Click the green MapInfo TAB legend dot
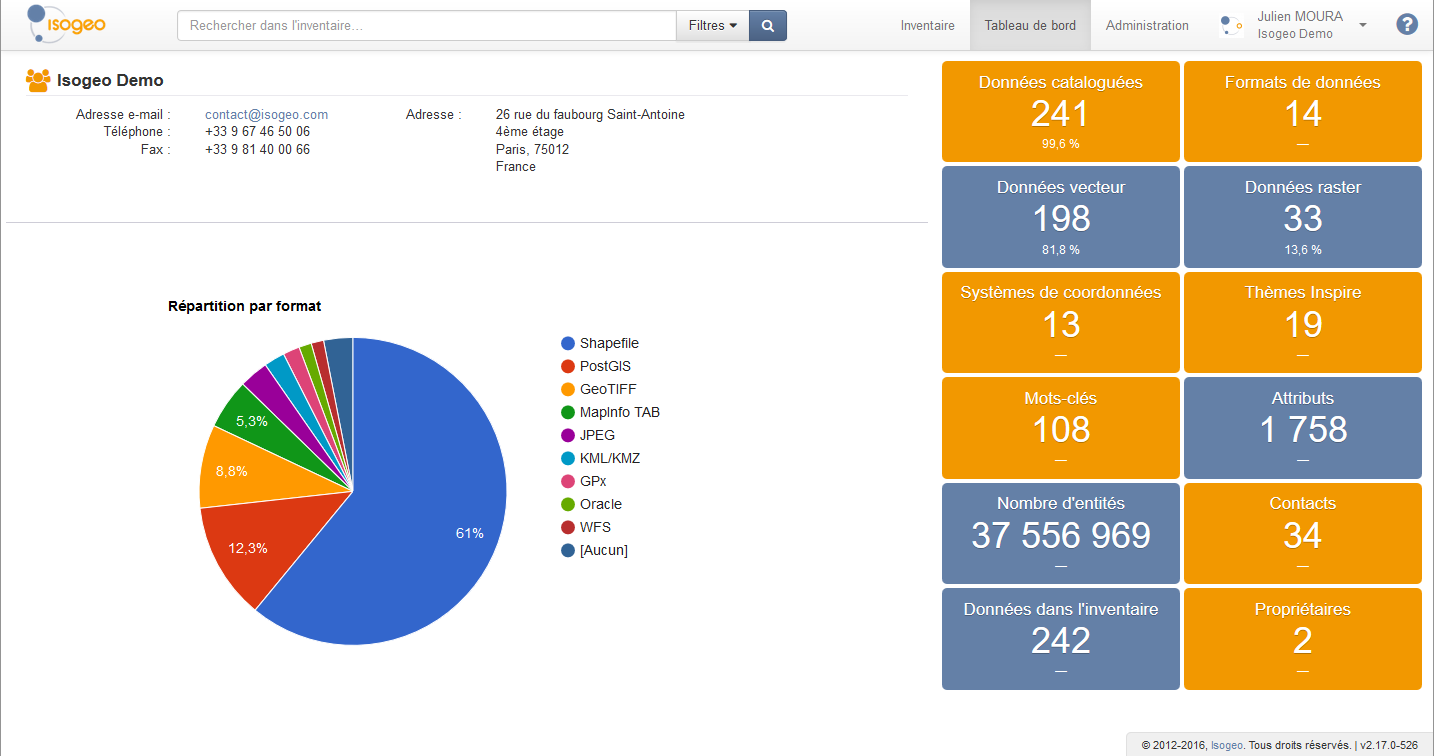The width and height of the screenshot is (1434, 756). coord(568,413)
